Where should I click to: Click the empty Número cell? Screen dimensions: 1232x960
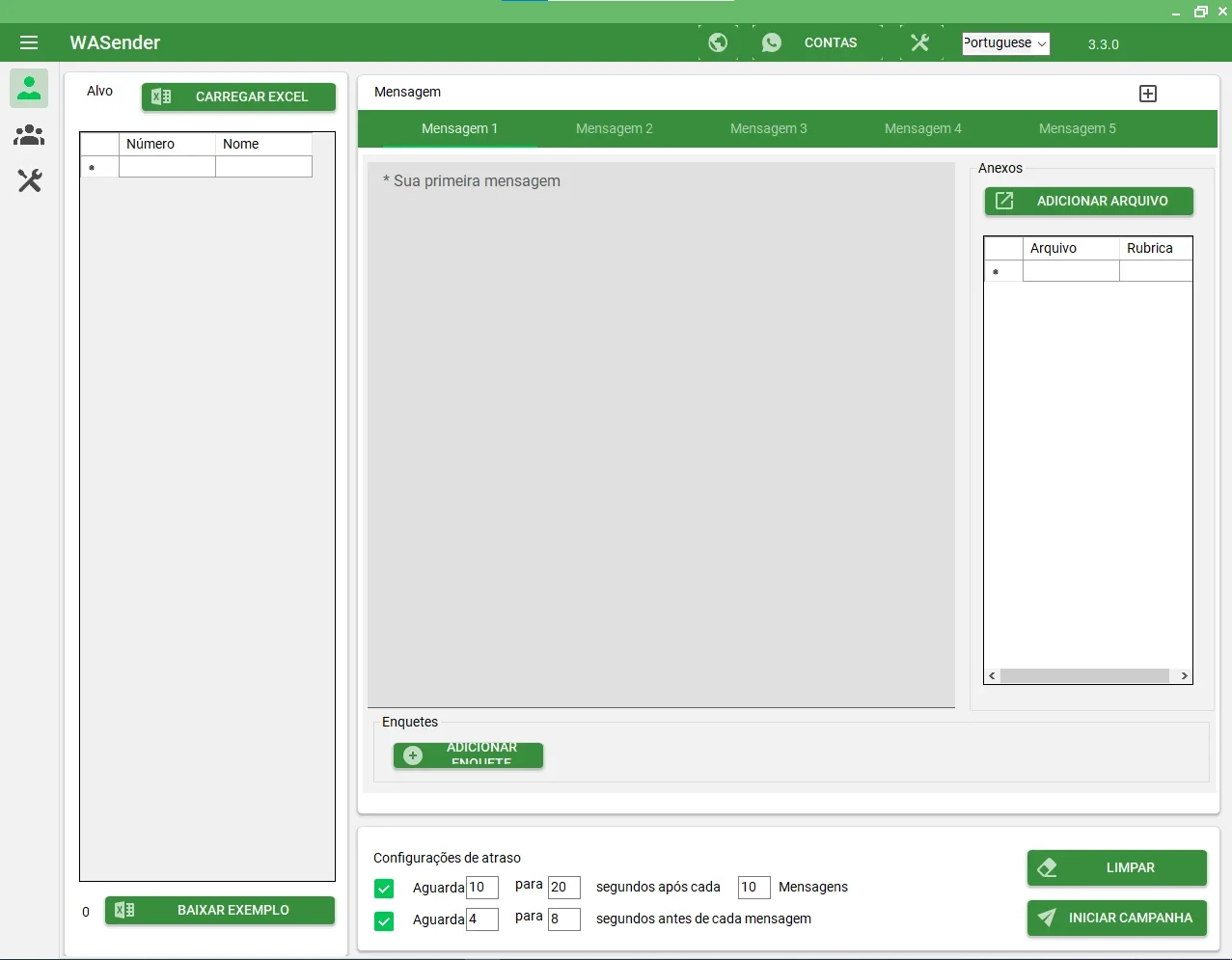[167, 167]
